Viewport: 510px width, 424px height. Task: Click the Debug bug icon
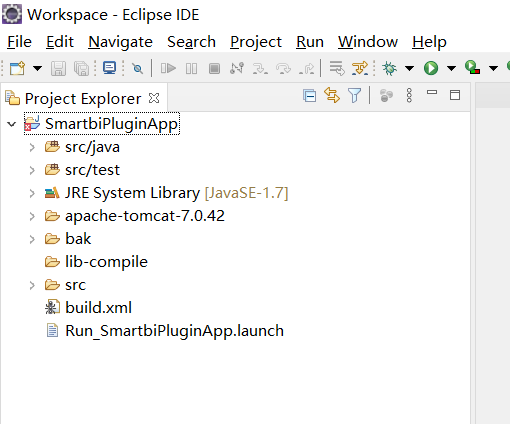[x=389, y=68]
